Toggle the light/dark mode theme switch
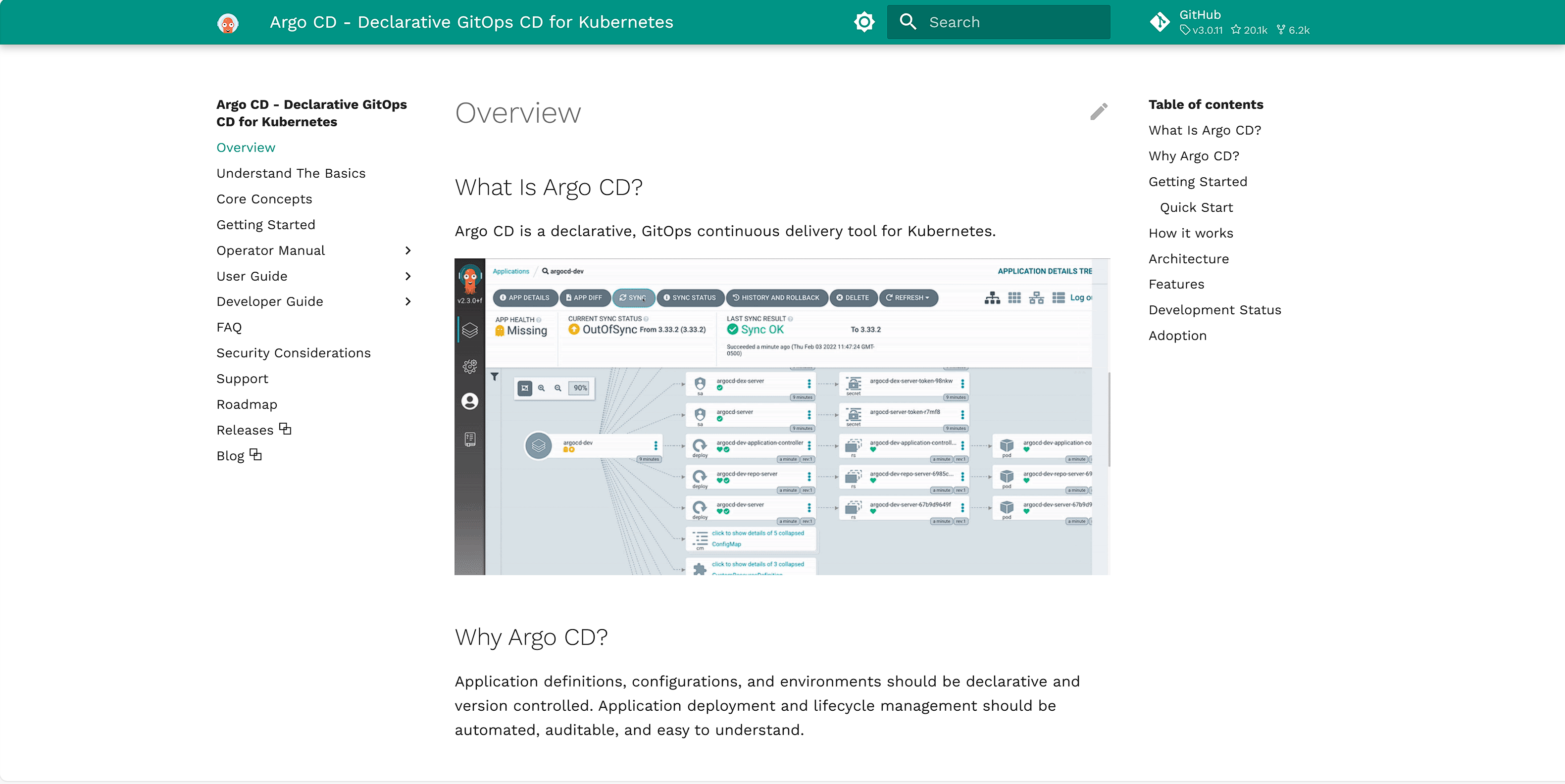1565x784 pixels. pos(864,22)
